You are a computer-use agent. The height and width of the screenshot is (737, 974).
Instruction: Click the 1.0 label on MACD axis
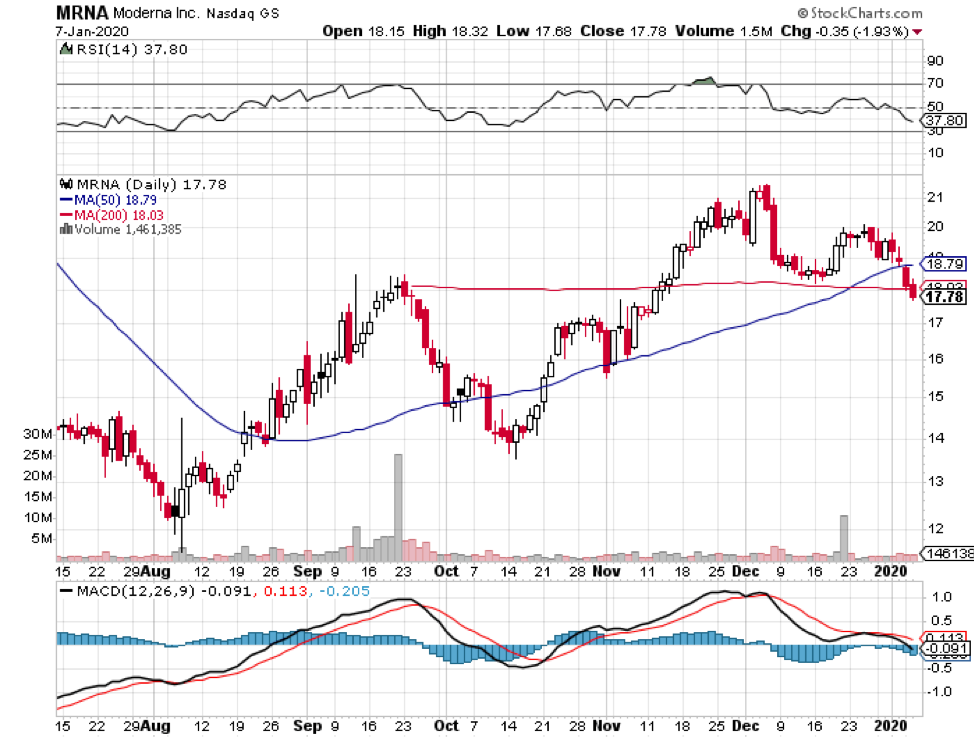(942, 597)
